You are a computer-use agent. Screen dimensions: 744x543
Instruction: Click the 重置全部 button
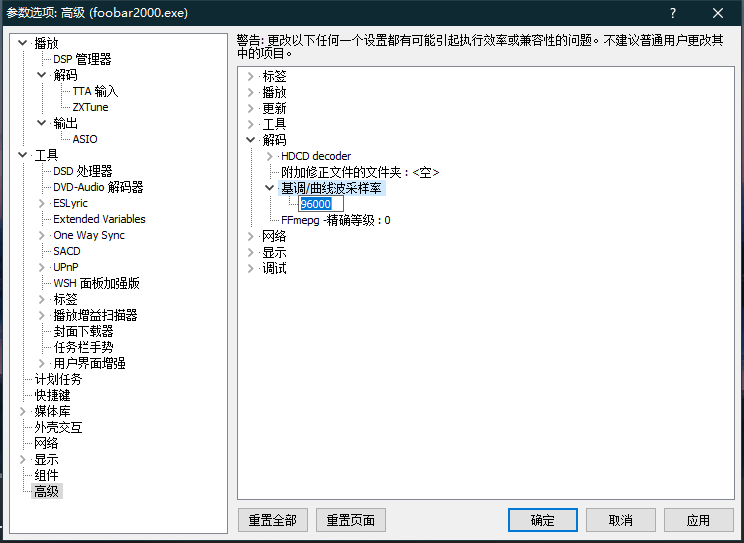pyautogui.click(x=273, y=520)
